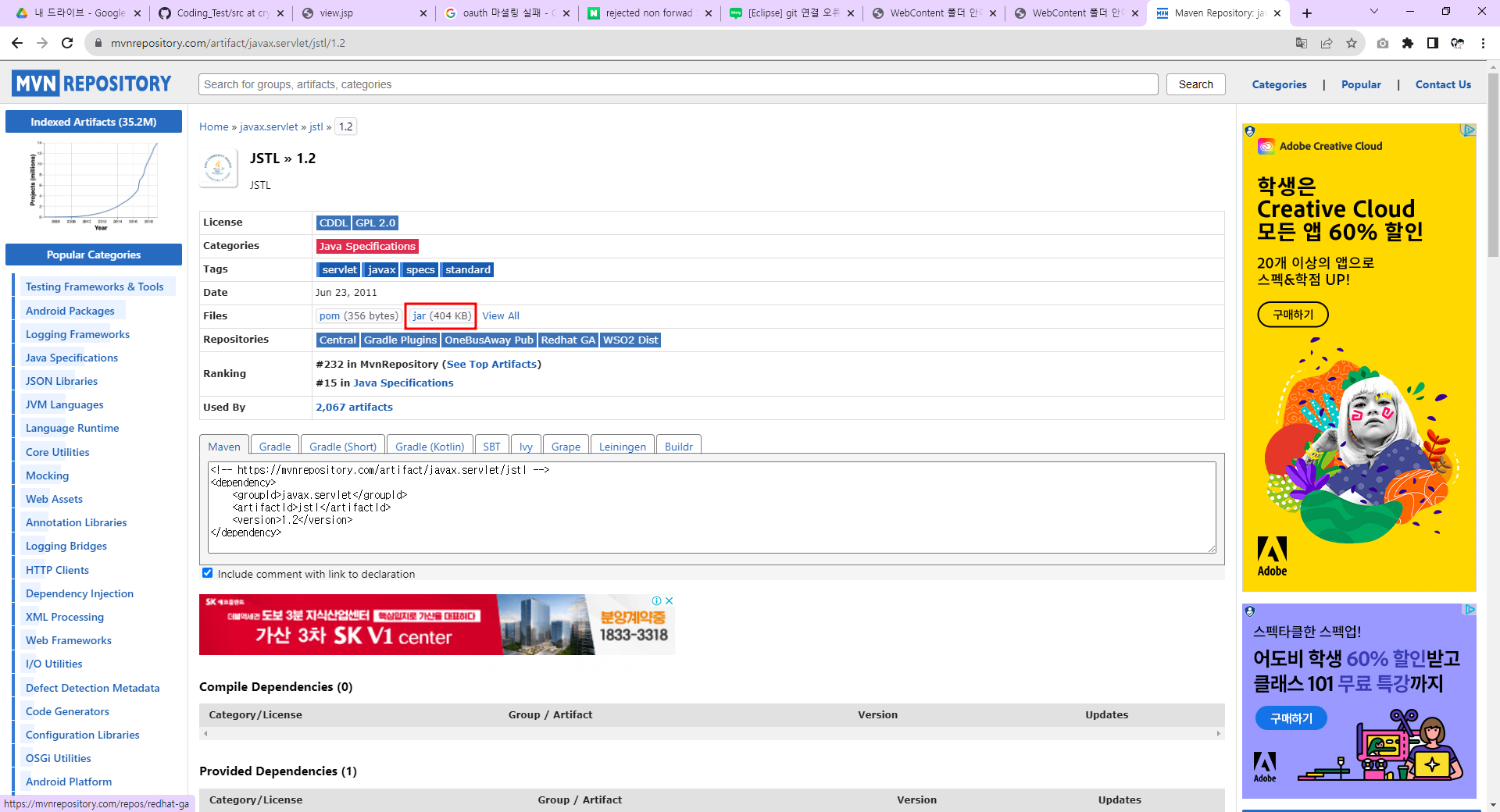The height and width of the screenshot is (812, 1500).
Task: Switch to the Gradle (Short) tab
Action: click(343, 446)
